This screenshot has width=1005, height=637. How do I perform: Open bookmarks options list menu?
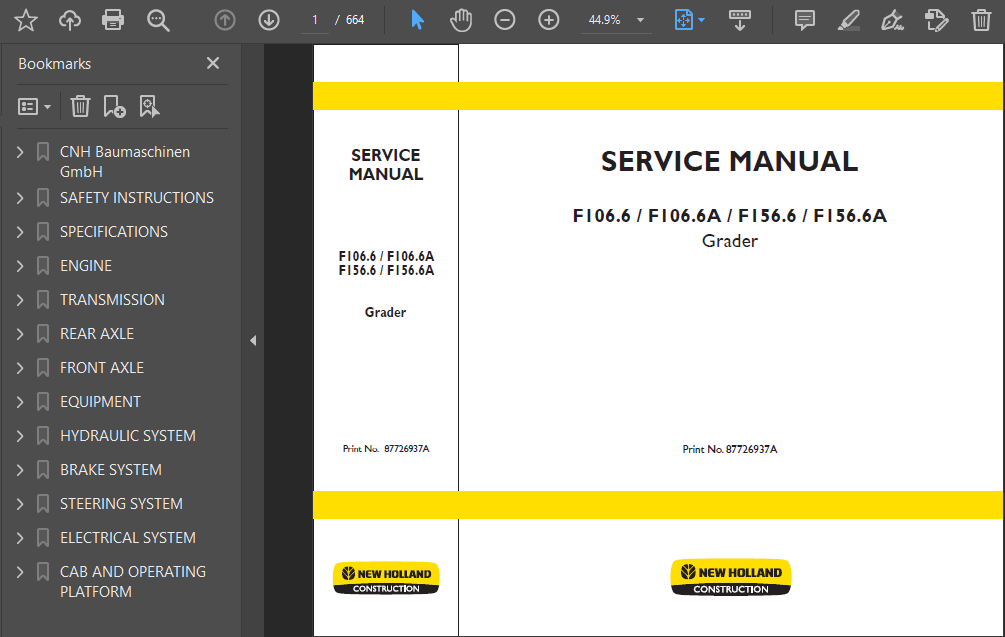tap(34, 106)
